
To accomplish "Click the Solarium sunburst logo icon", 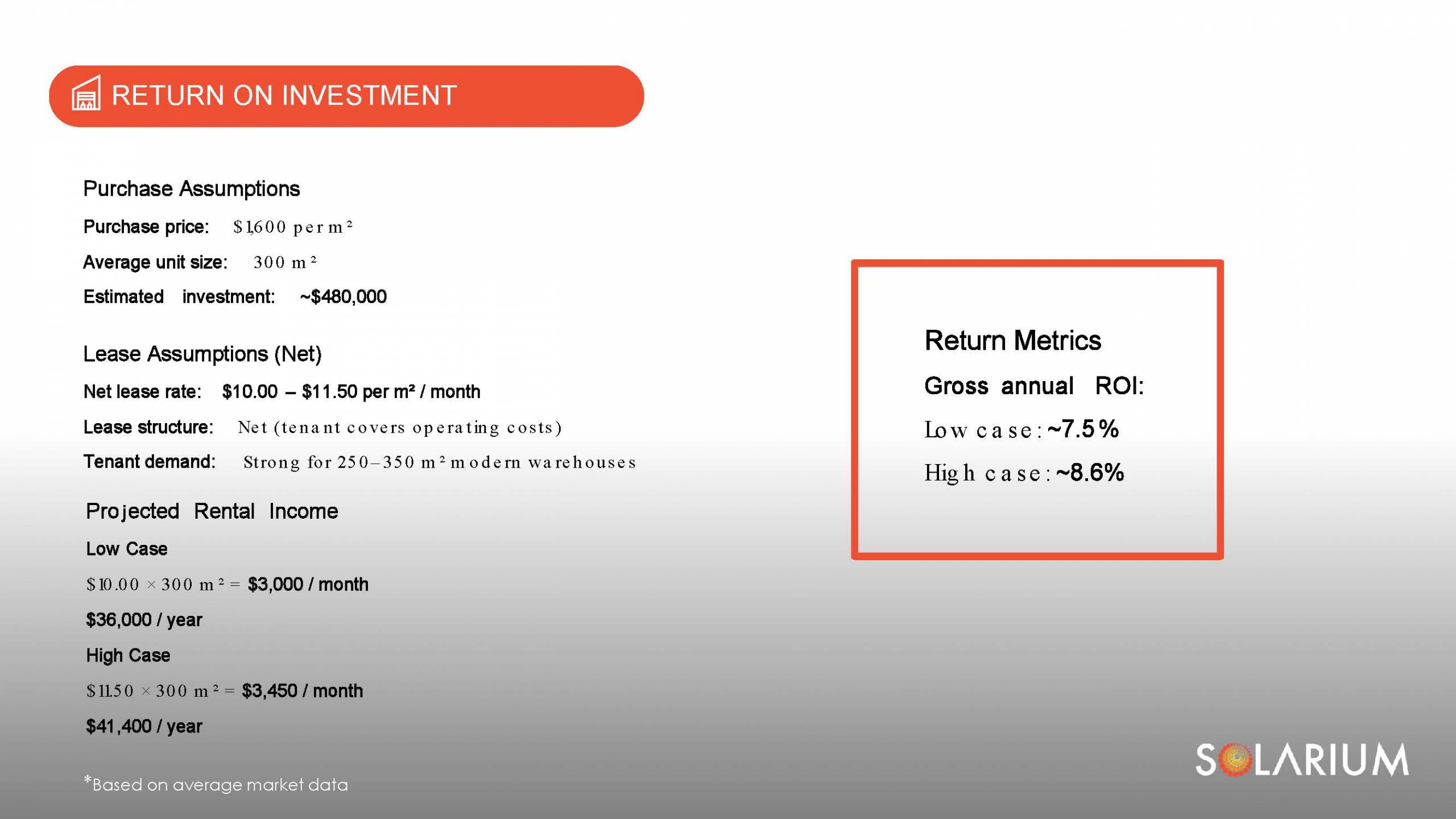I will pyautogui.click(x=1235, y=759).
